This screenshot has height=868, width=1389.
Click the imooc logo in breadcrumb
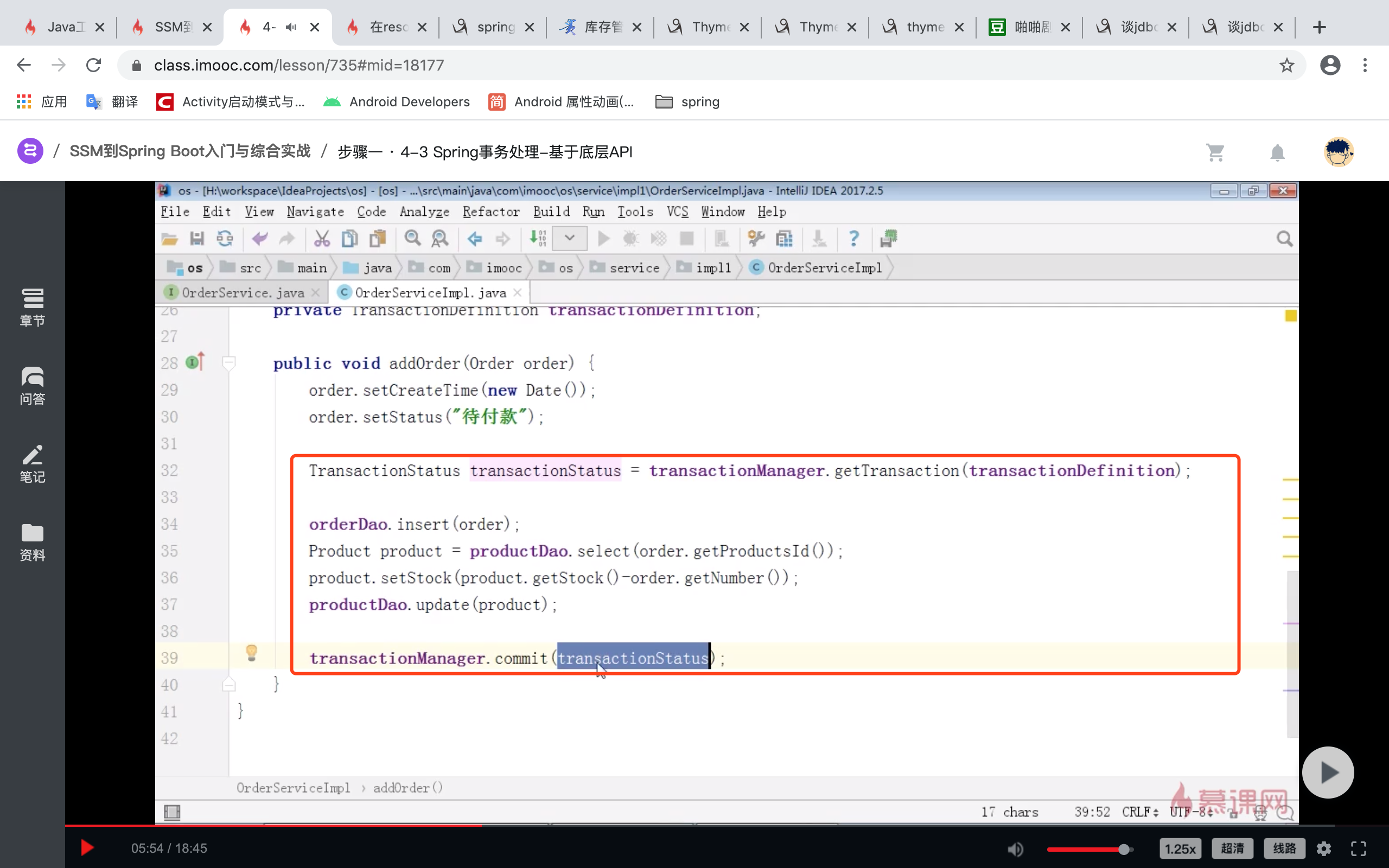coord(30,151)
